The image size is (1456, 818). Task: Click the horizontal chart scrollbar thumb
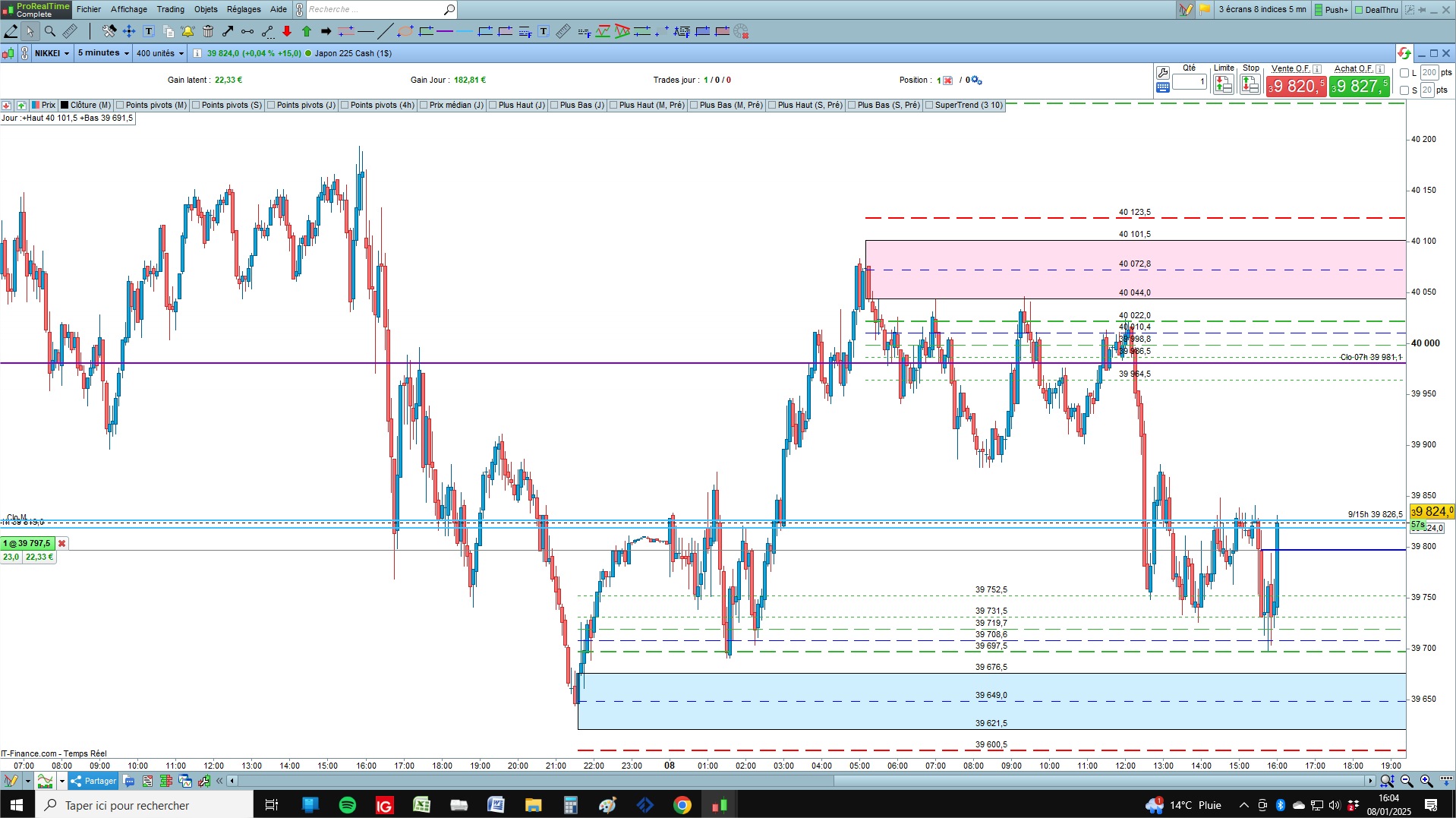pos(1100,781)
